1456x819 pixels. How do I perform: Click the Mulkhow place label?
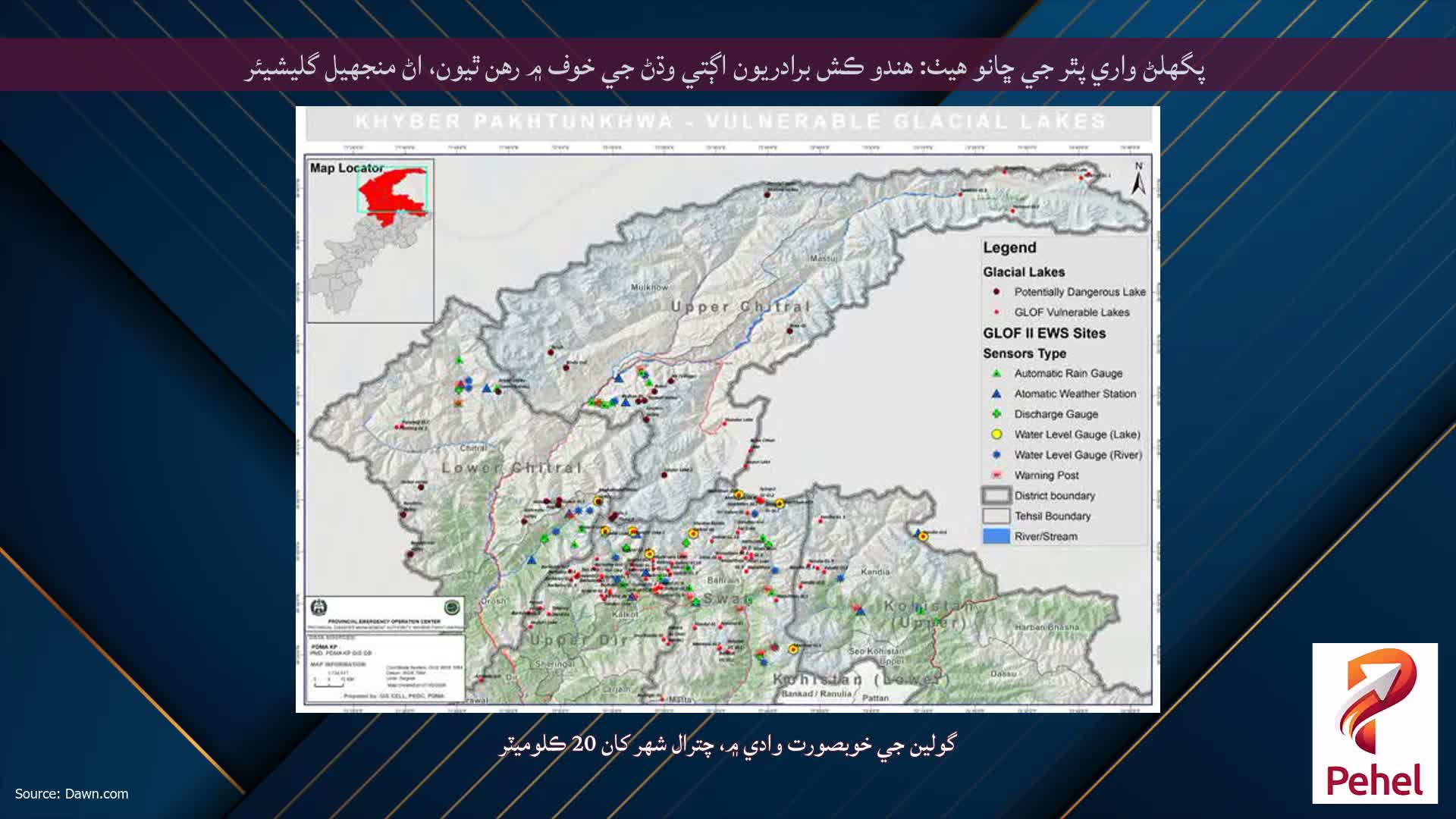click(x=650, y=287)
